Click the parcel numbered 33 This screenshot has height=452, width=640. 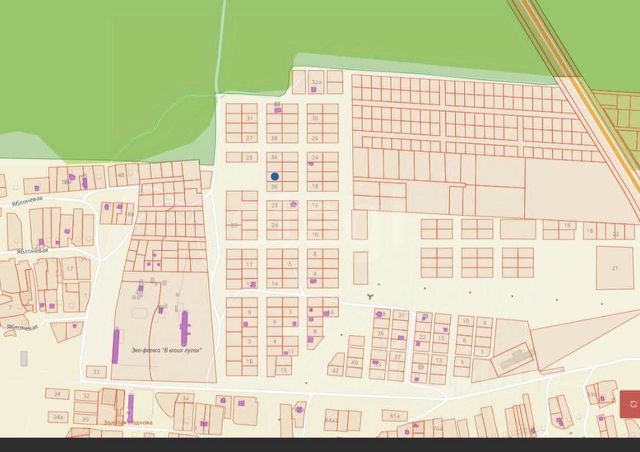[x=96, y=372]
